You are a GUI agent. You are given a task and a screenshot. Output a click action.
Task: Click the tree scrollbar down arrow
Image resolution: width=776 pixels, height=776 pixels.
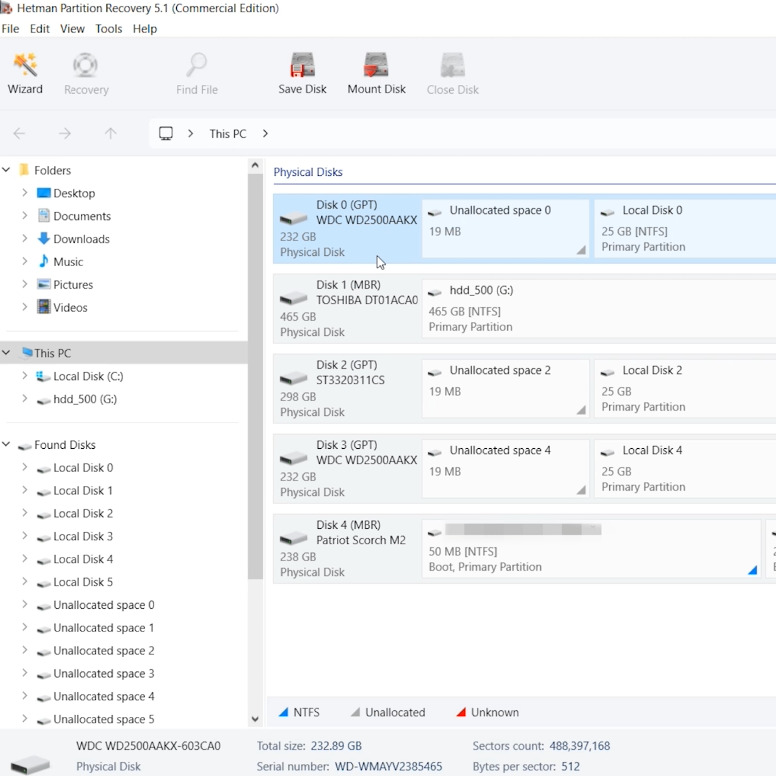point(255,720)
